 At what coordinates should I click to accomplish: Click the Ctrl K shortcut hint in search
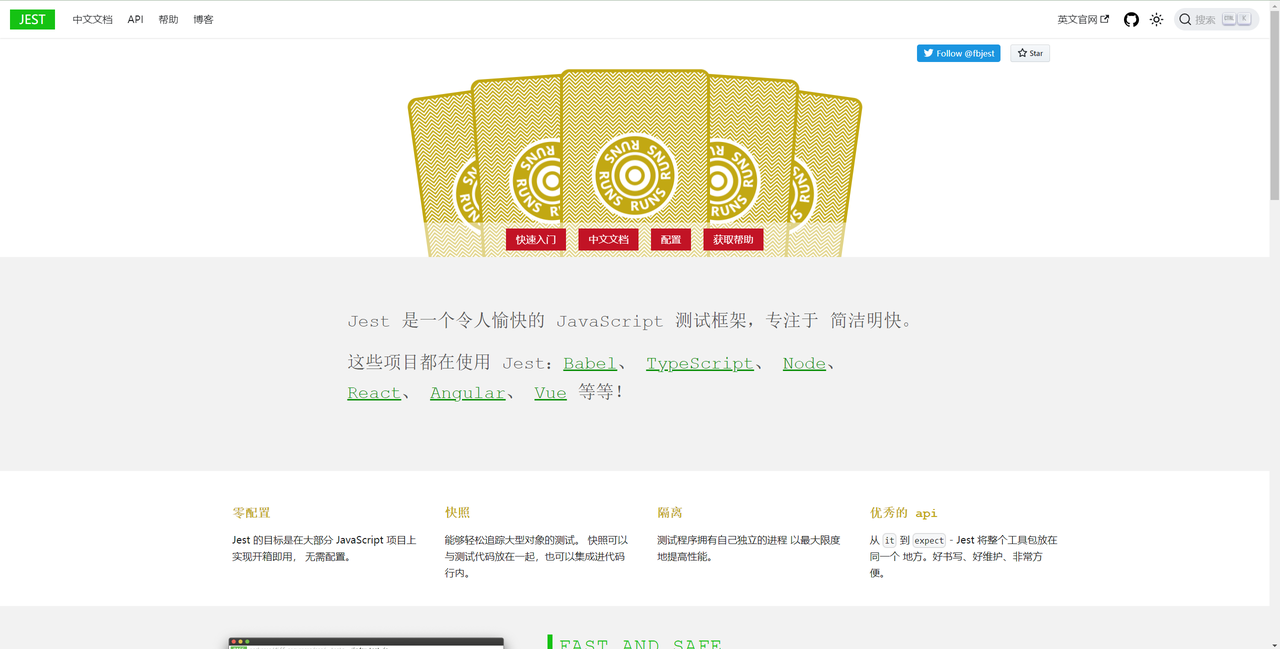pos(1236,19)
